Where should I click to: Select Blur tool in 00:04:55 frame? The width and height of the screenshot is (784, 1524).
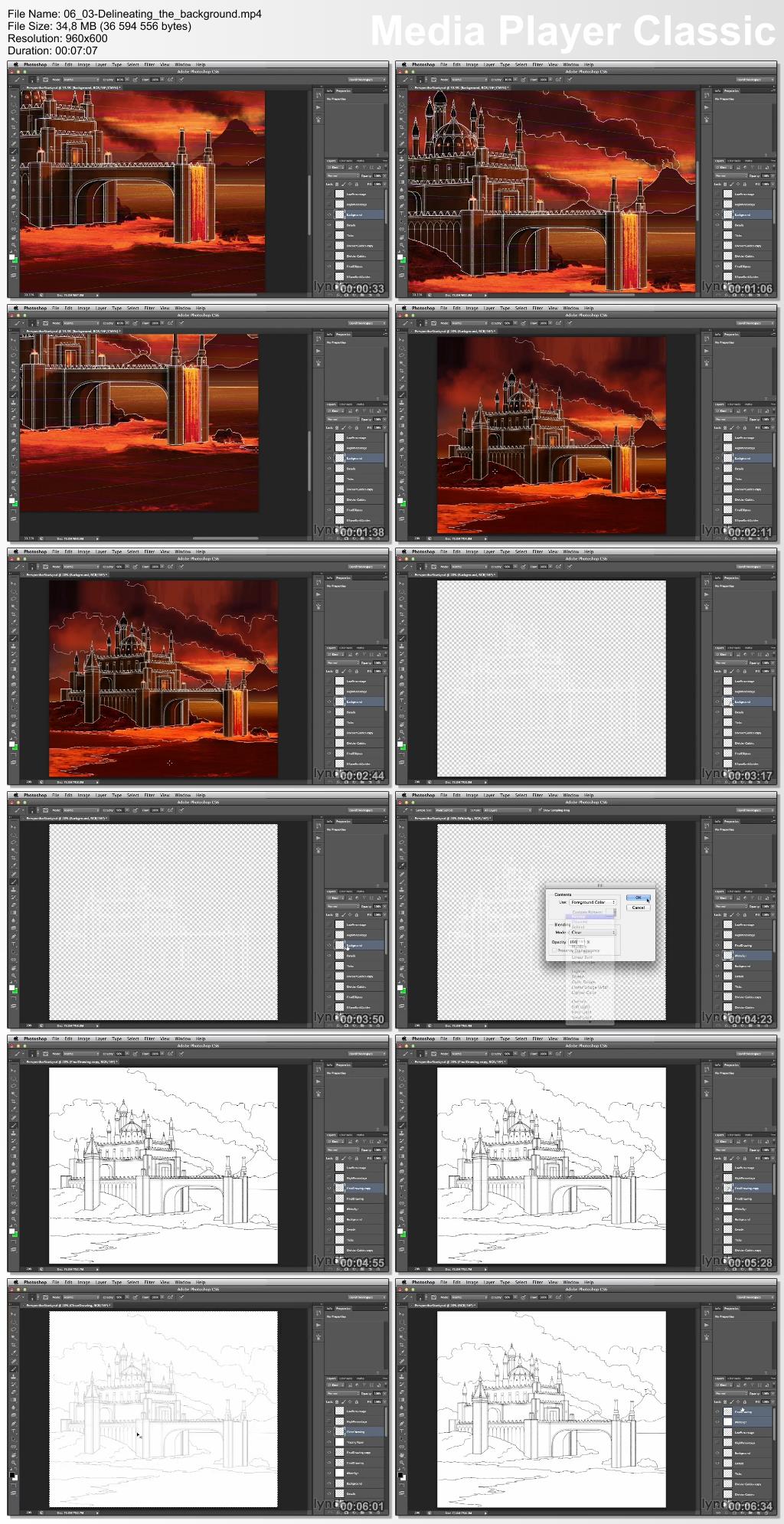point(13,1163)
